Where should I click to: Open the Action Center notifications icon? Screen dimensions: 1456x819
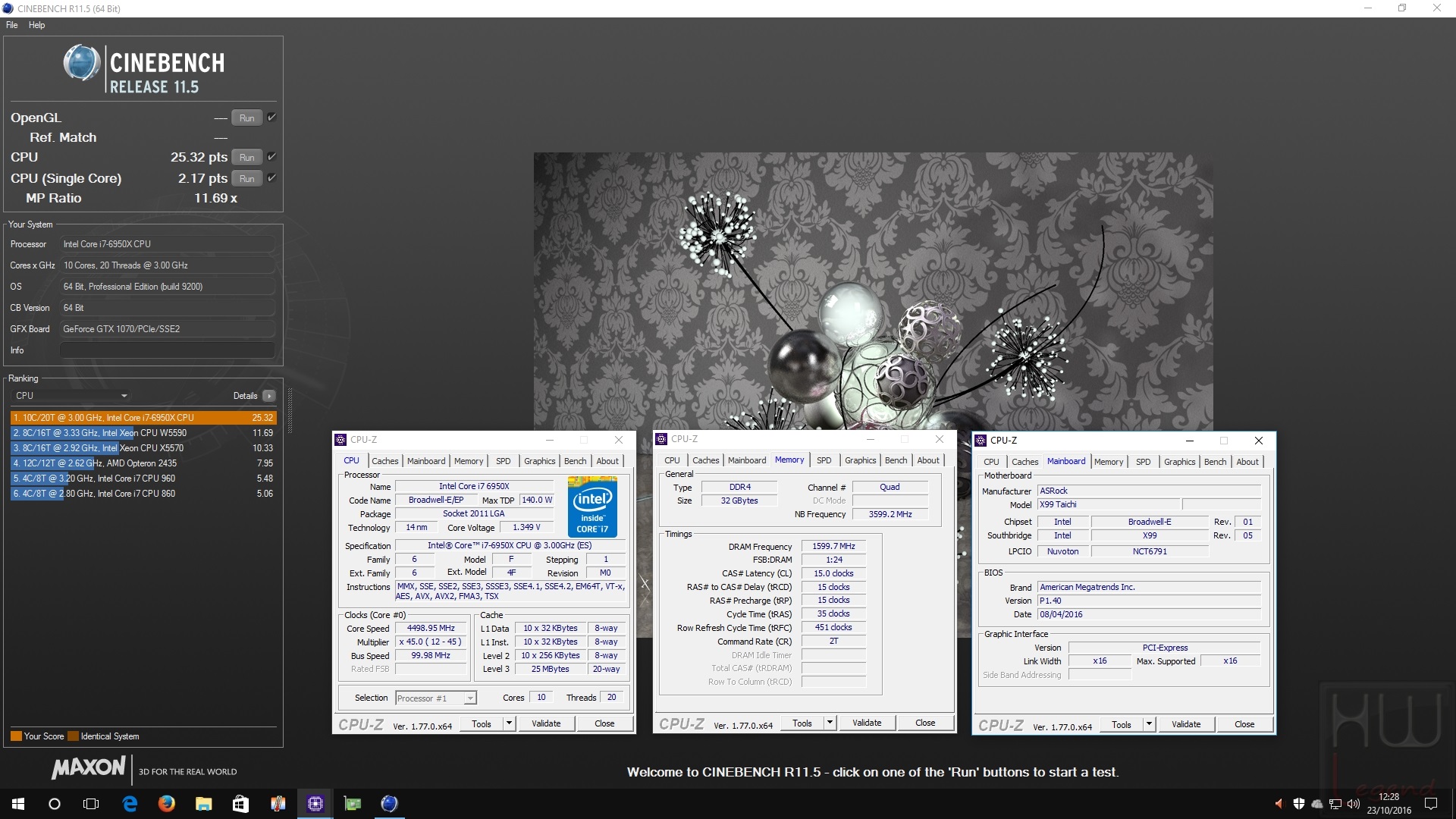(1431, 804)
